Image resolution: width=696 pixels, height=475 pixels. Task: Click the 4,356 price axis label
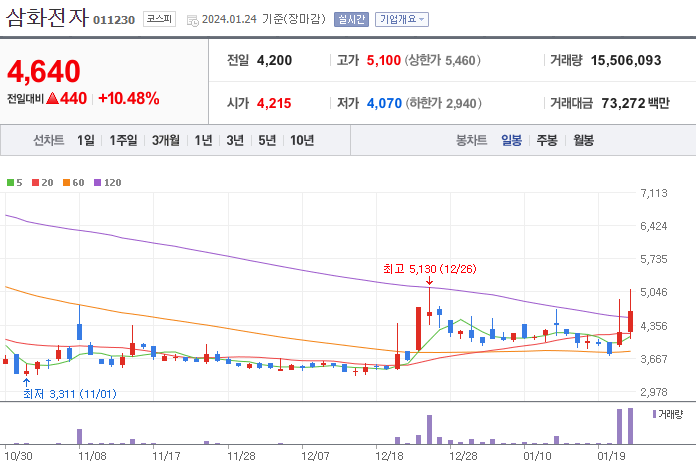[x=654, y=326]
